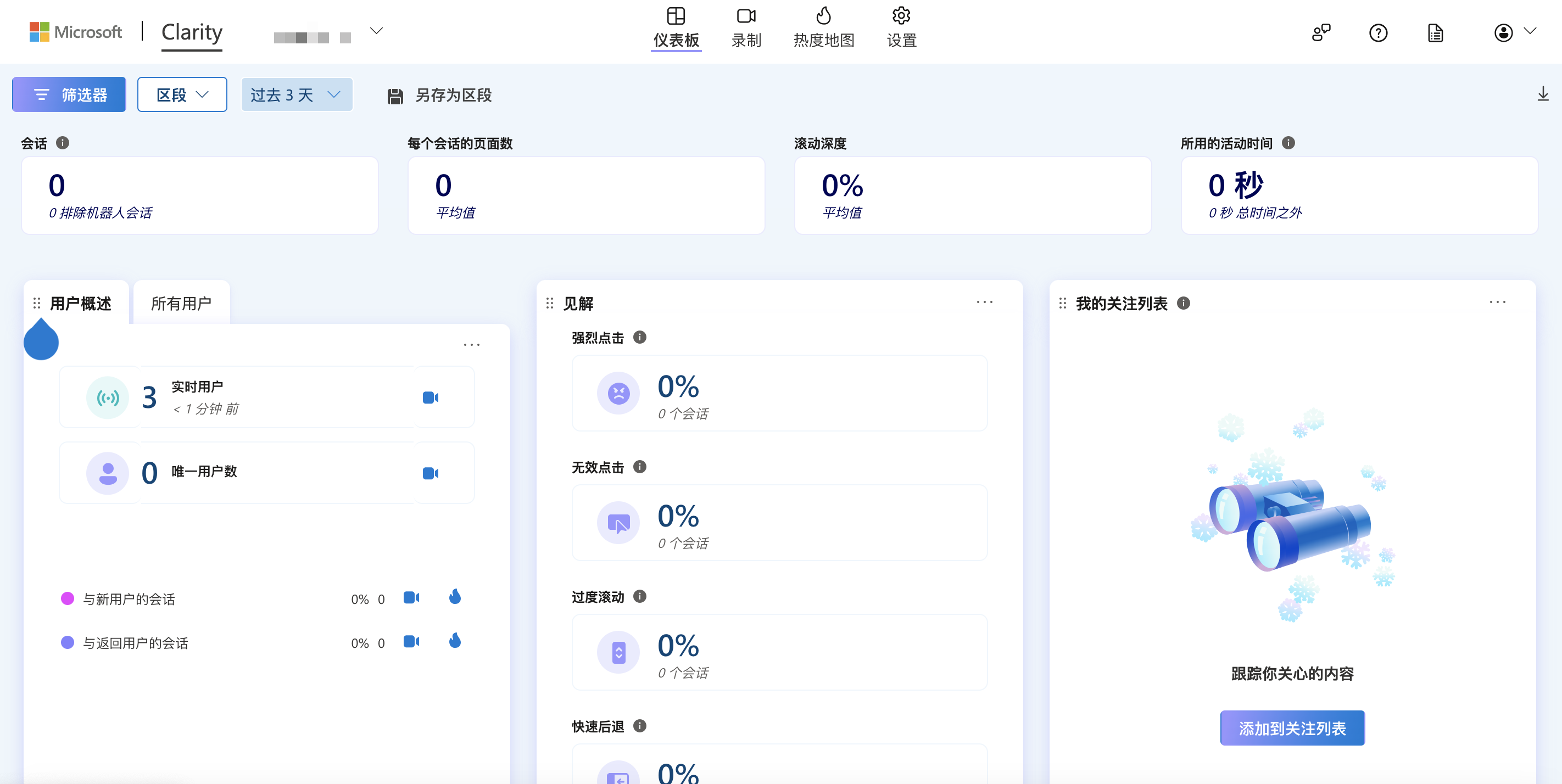Download the dashboard data via download icon
This screenshot has height=784, width=1562.
click(x=1544, y=94)
